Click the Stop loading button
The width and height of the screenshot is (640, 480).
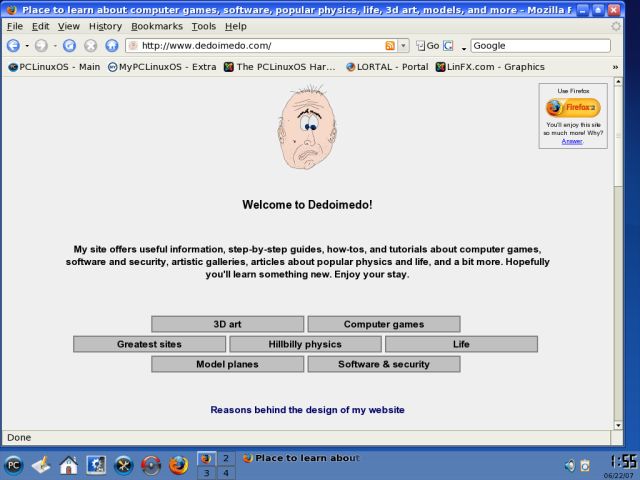coord(90,45)
